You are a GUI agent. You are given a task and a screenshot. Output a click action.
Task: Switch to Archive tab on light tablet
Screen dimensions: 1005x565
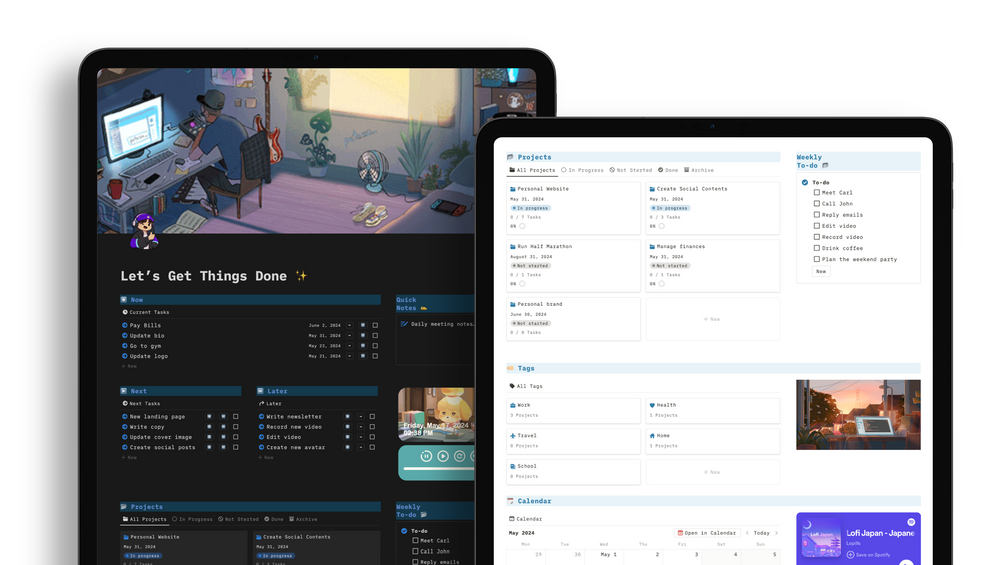pyautogui.click(x=699, y=170)
